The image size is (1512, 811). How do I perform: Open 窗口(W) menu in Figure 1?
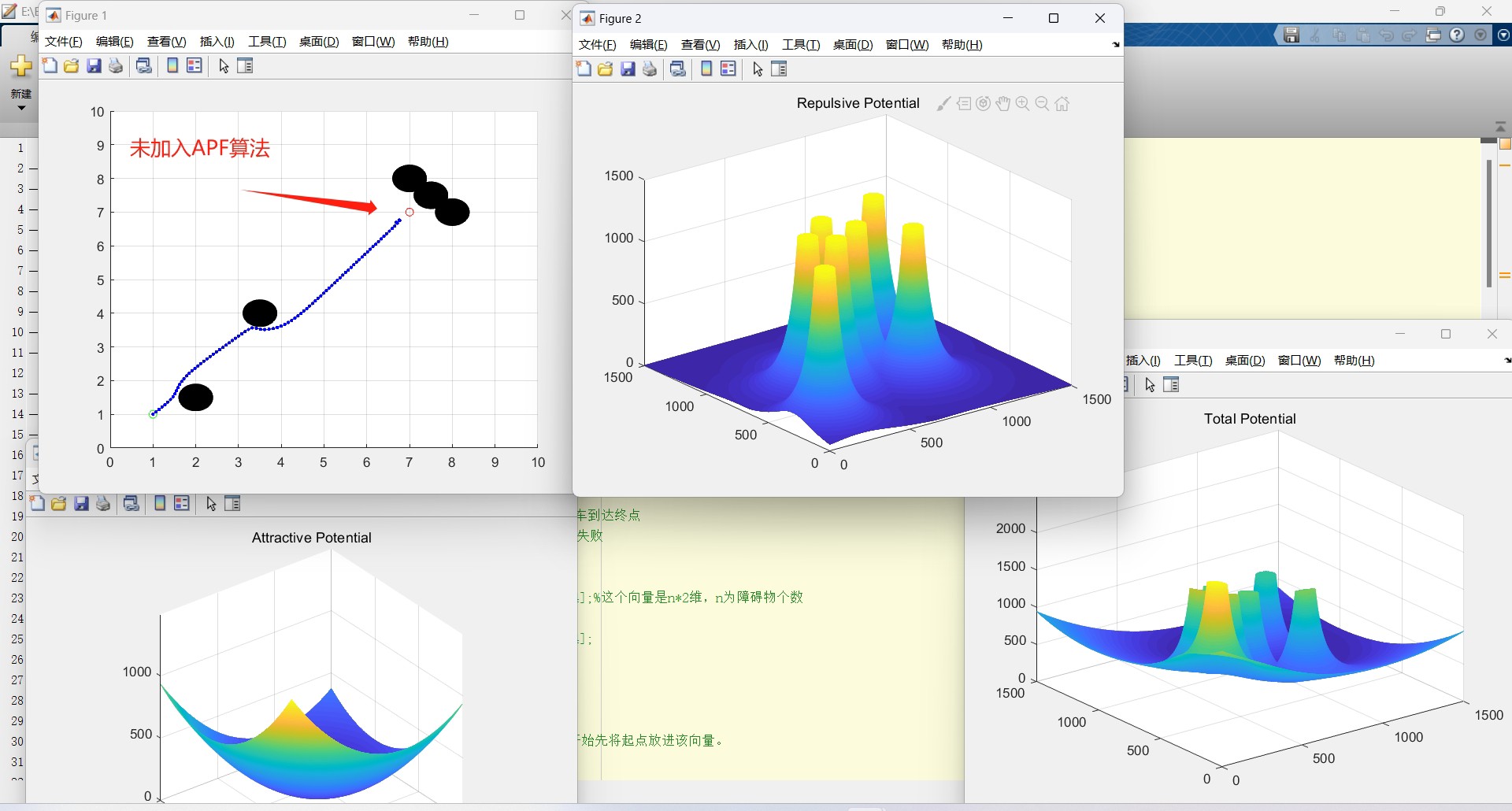[x=373, y=42]
